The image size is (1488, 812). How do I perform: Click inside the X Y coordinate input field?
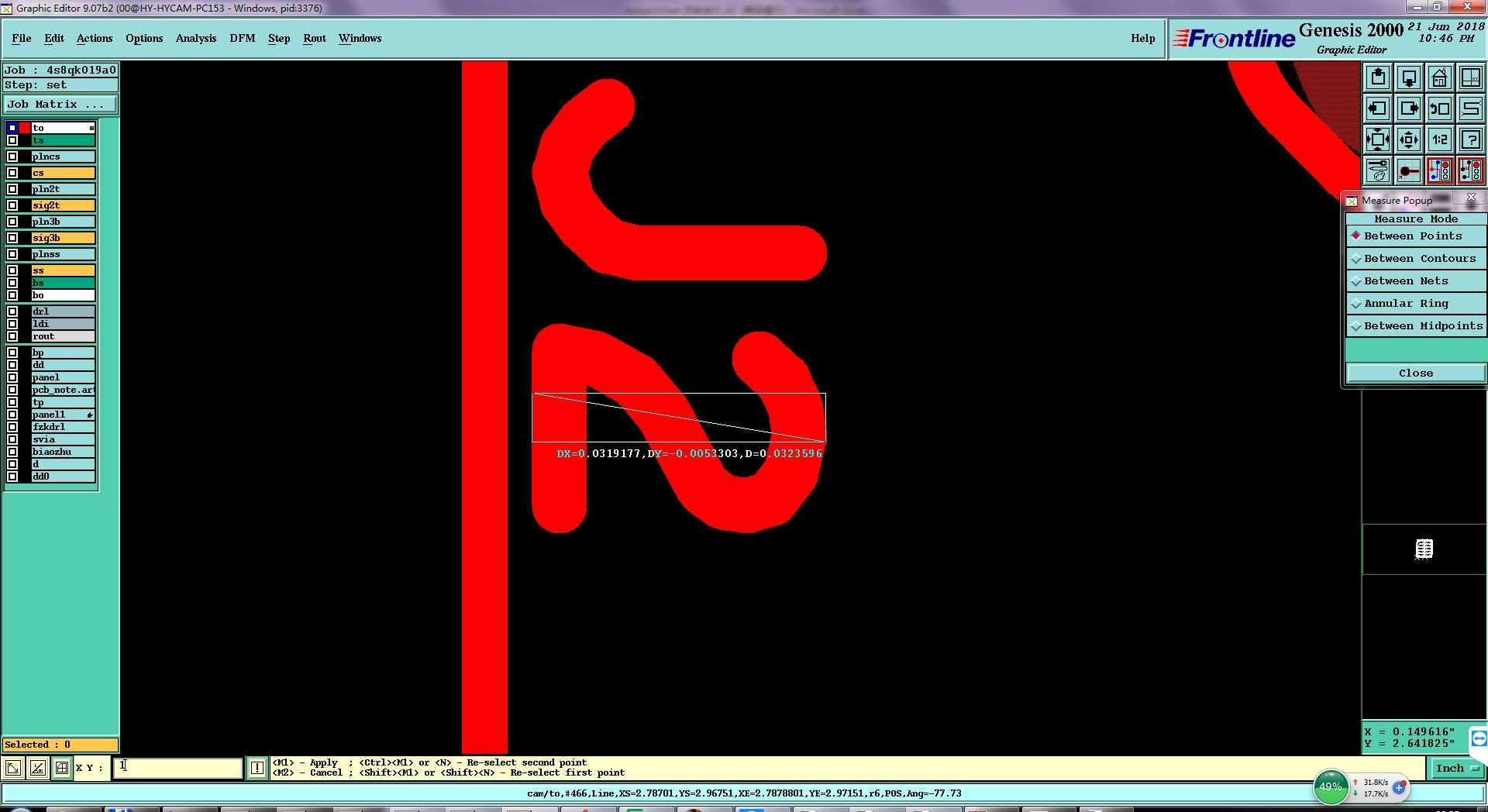tap(178, 768)
